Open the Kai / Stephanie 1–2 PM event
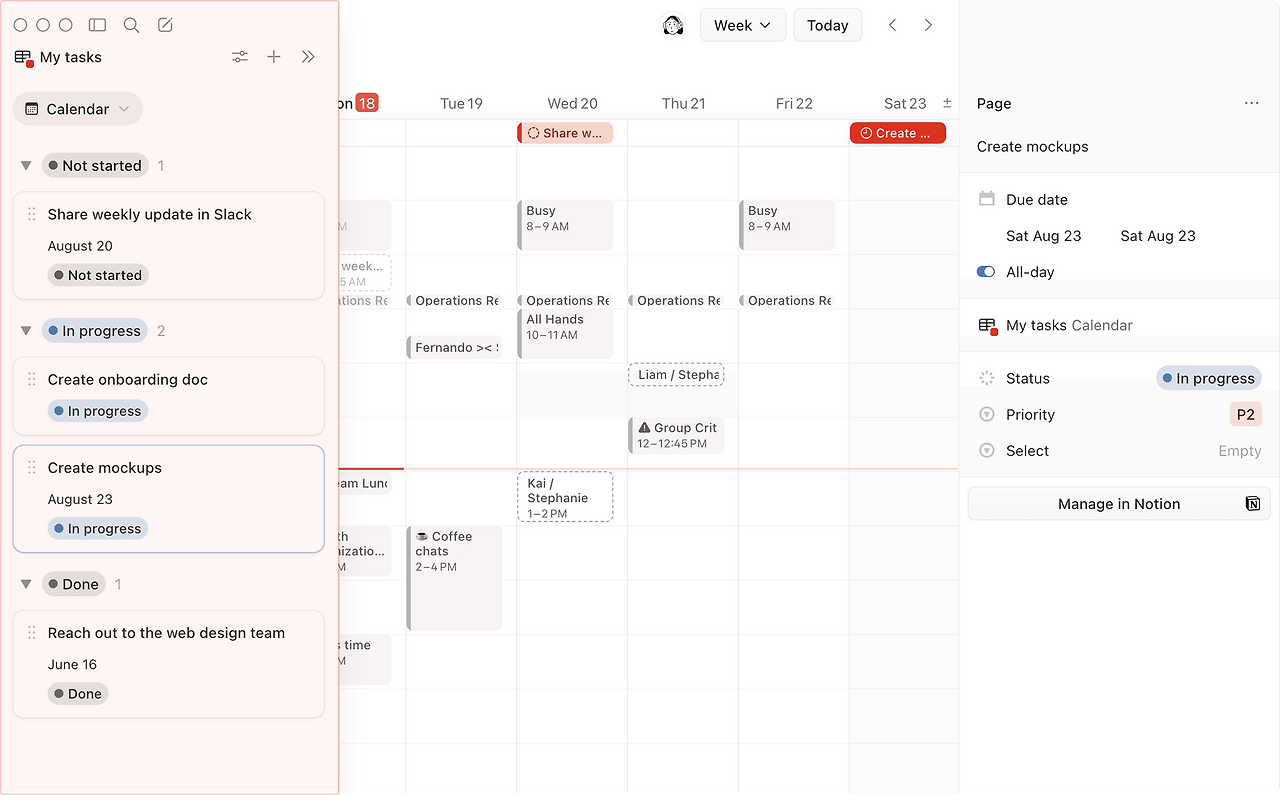Screen dimensions: 1280x795 (565, 497)
